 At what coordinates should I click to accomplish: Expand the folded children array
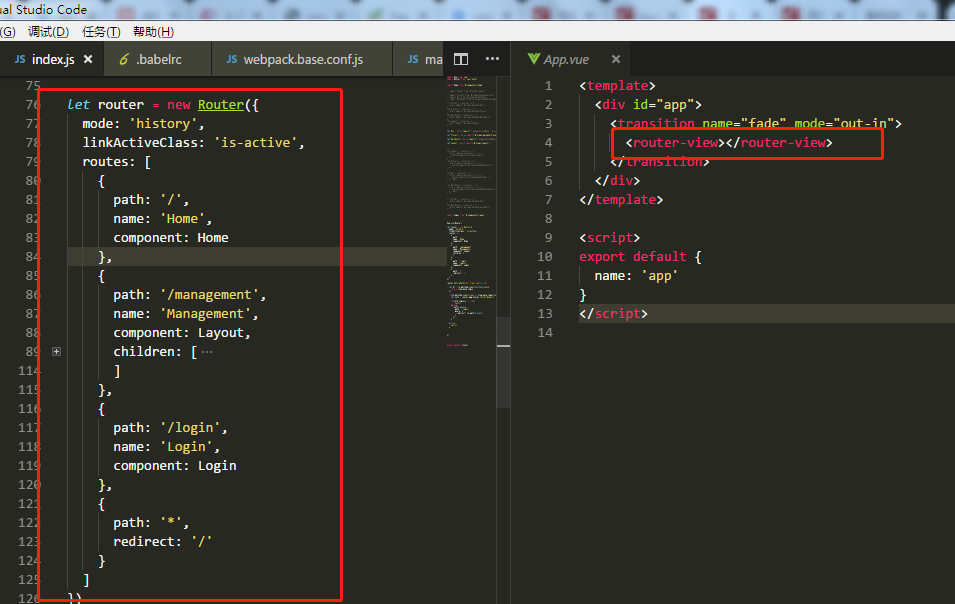click(x=56, y=351)
